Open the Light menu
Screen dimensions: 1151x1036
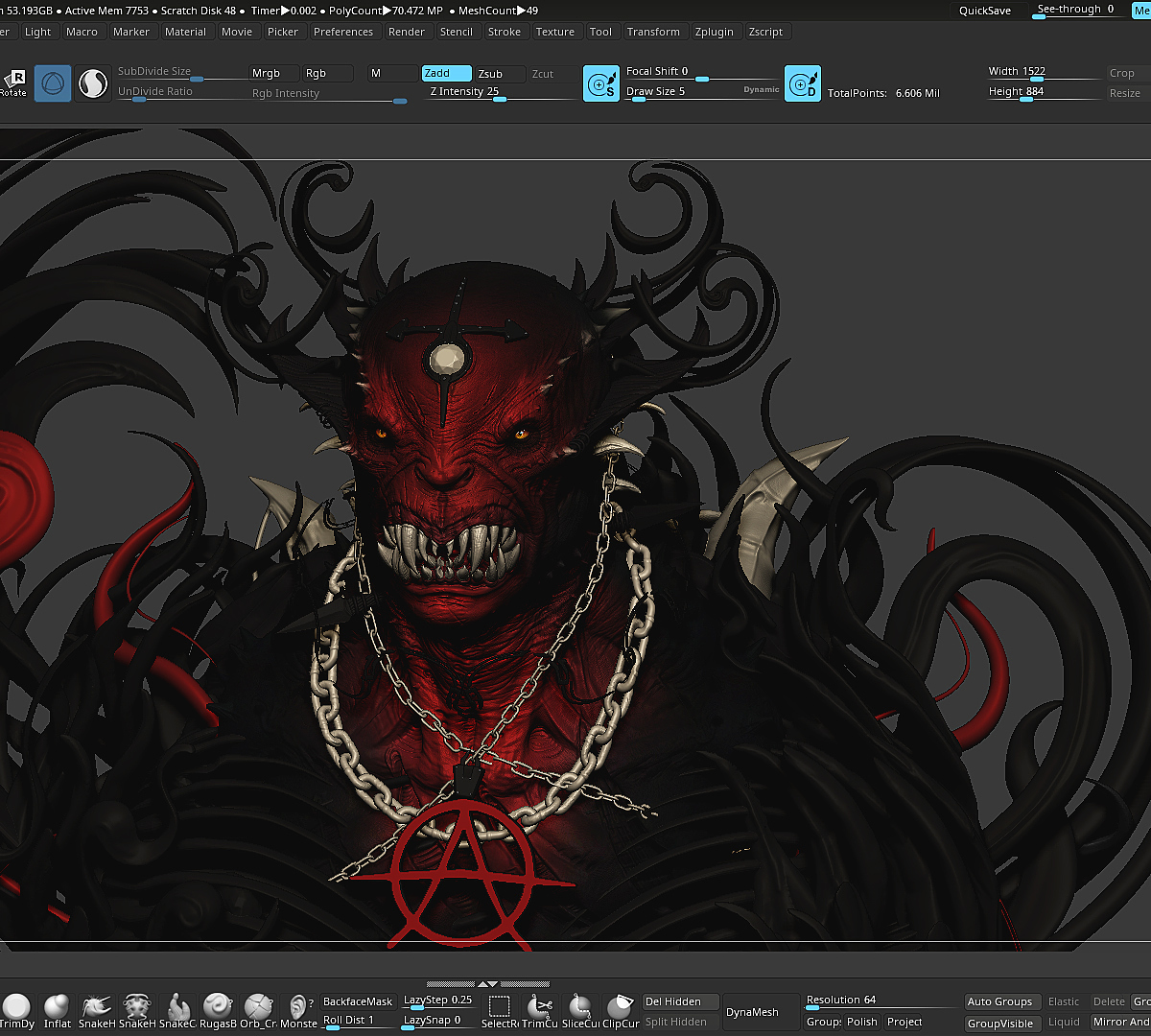click(38, 32)
